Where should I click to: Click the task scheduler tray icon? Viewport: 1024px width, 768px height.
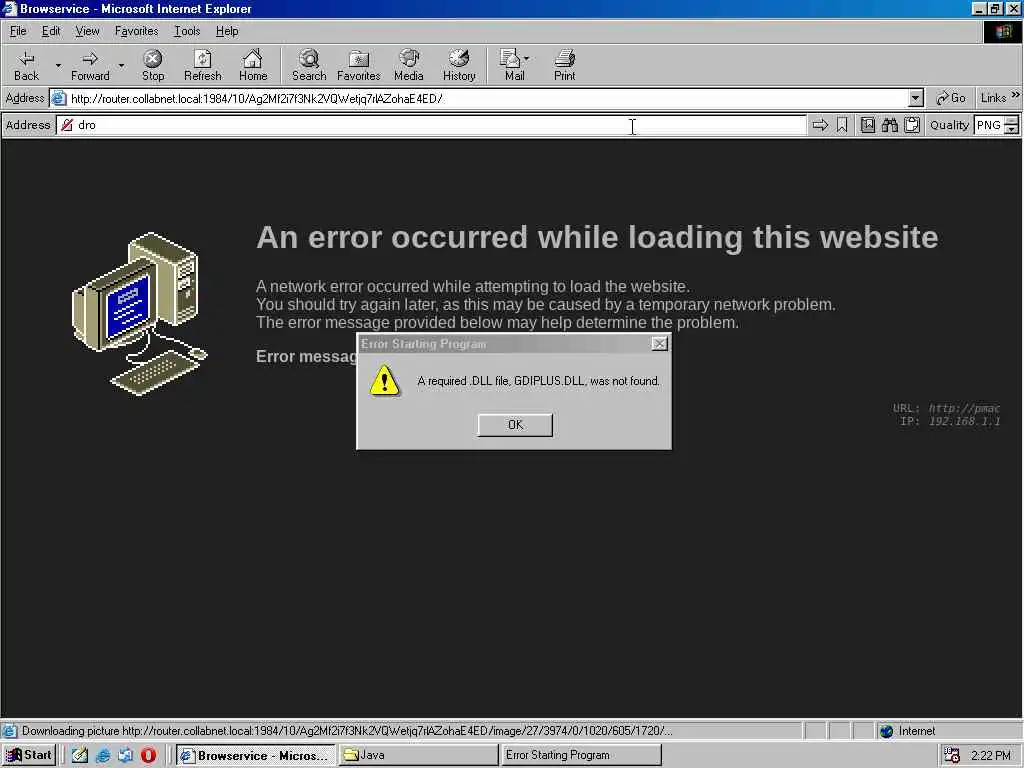(x=952, y=756)
